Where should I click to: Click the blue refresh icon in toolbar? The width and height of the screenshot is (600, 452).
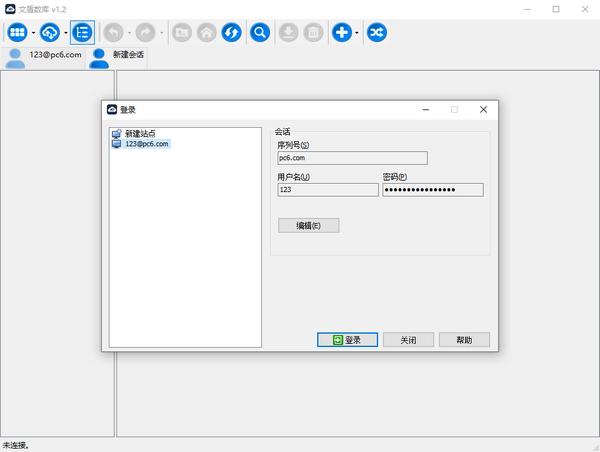coord(231,33)
